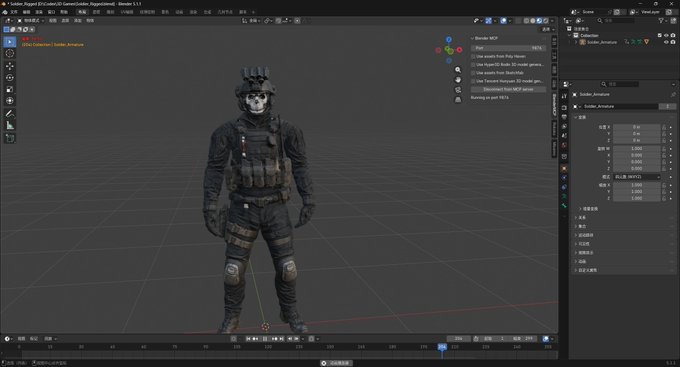Click the viewport zoom magnifier icon
The width and height of the screenshot is (680, 367).
coord(458,70)
